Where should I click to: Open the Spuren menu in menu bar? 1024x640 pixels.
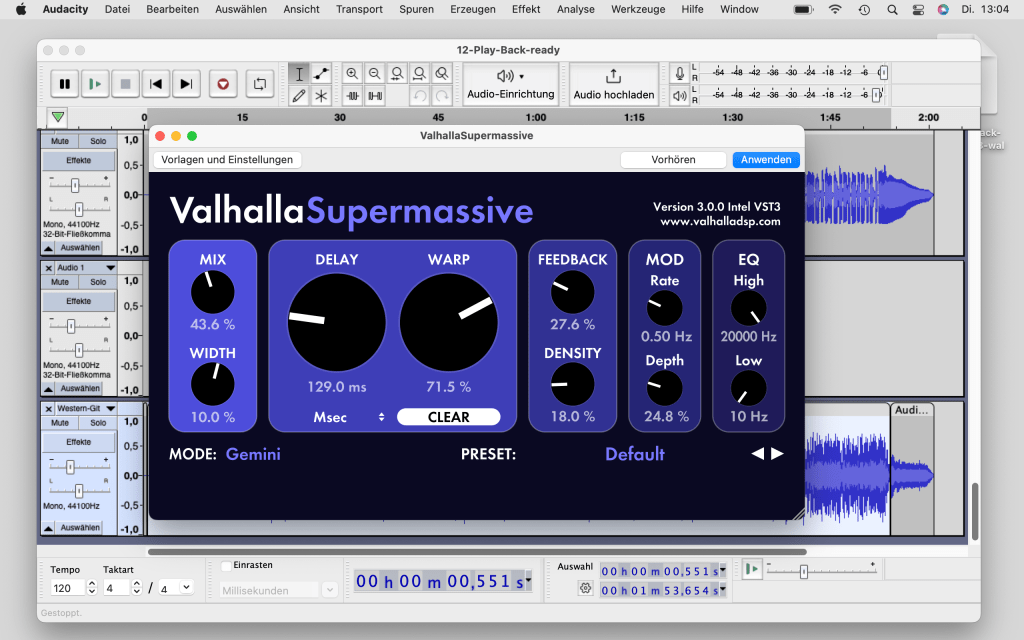coord(416,9)
